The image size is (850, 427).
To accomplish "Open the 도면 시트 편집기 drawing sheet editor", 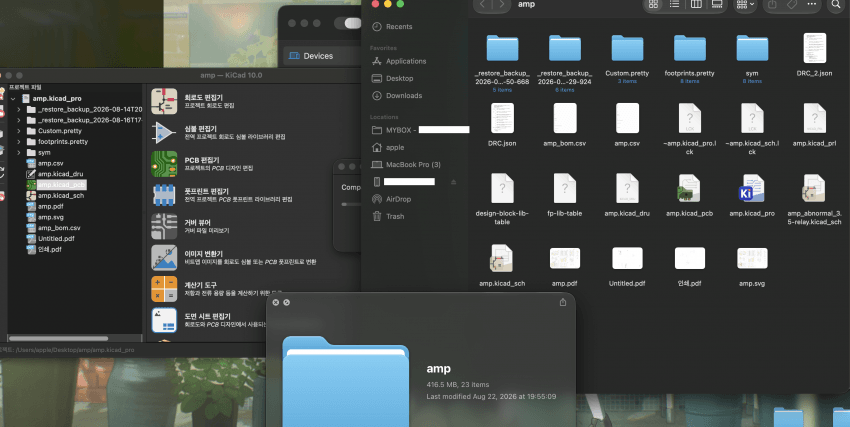I will pyautogui.click(x=164, y=320).
